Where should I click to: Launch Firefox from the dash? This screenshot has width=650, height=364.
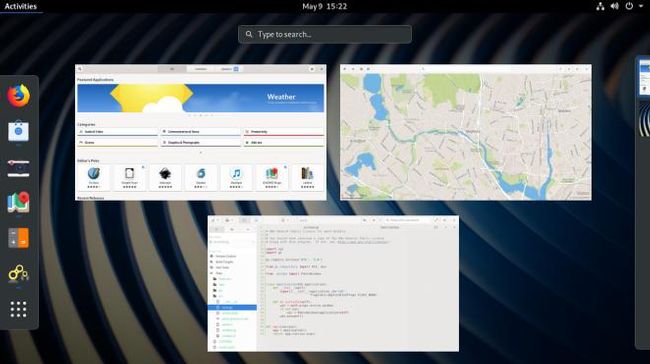click(x=19, y=95)
